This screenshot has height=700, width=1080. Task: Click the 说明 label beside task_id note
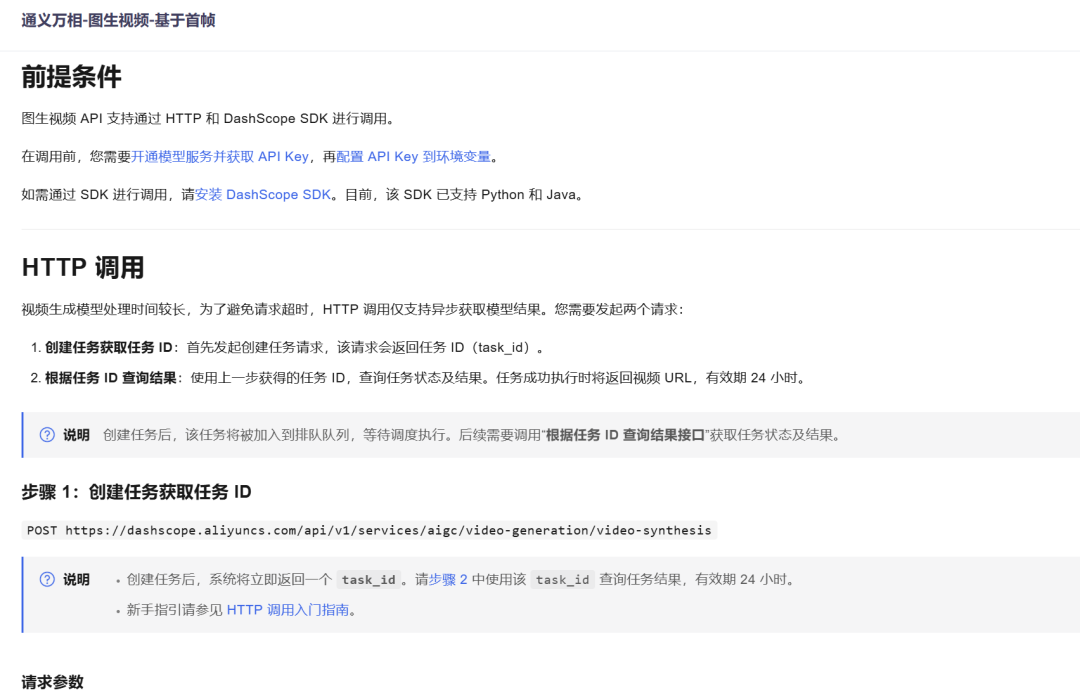click(x=76, y=579)
